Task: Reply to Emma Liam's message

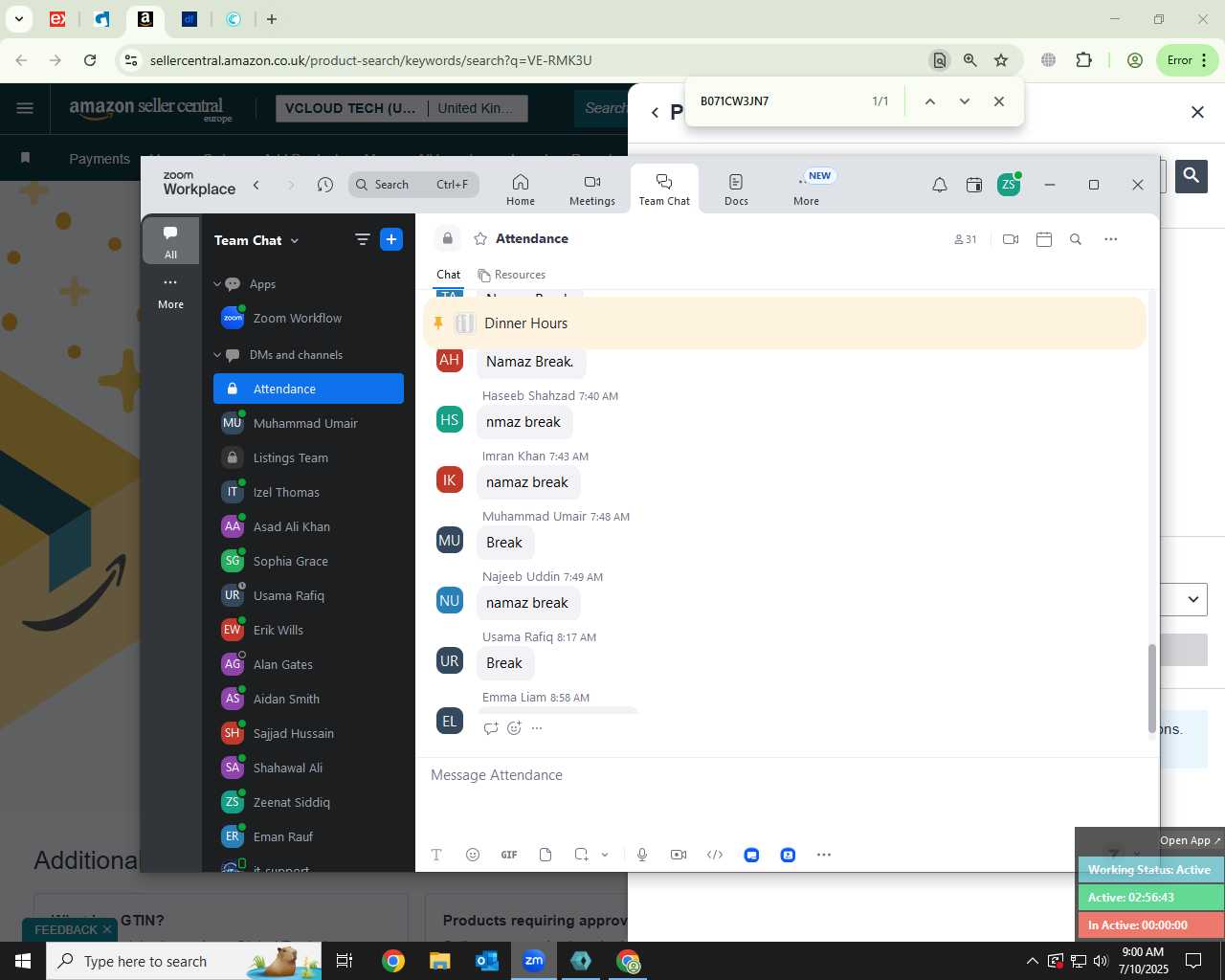Action: click(x=491, y=728)
